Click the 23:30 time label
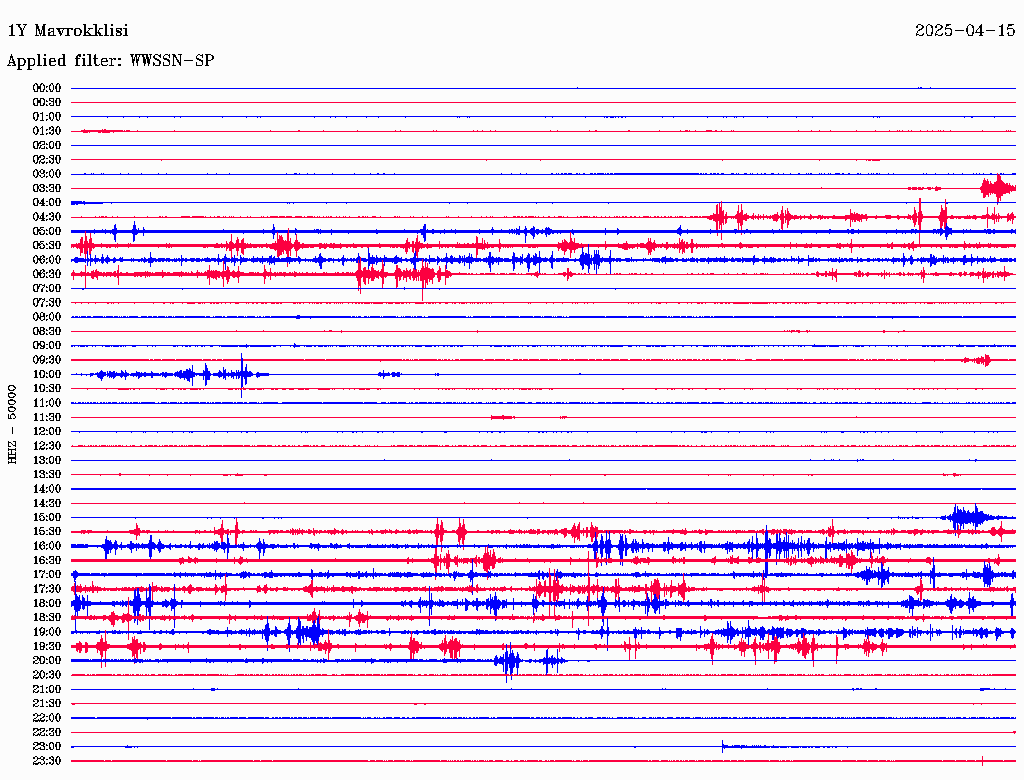 coord(46,761)
